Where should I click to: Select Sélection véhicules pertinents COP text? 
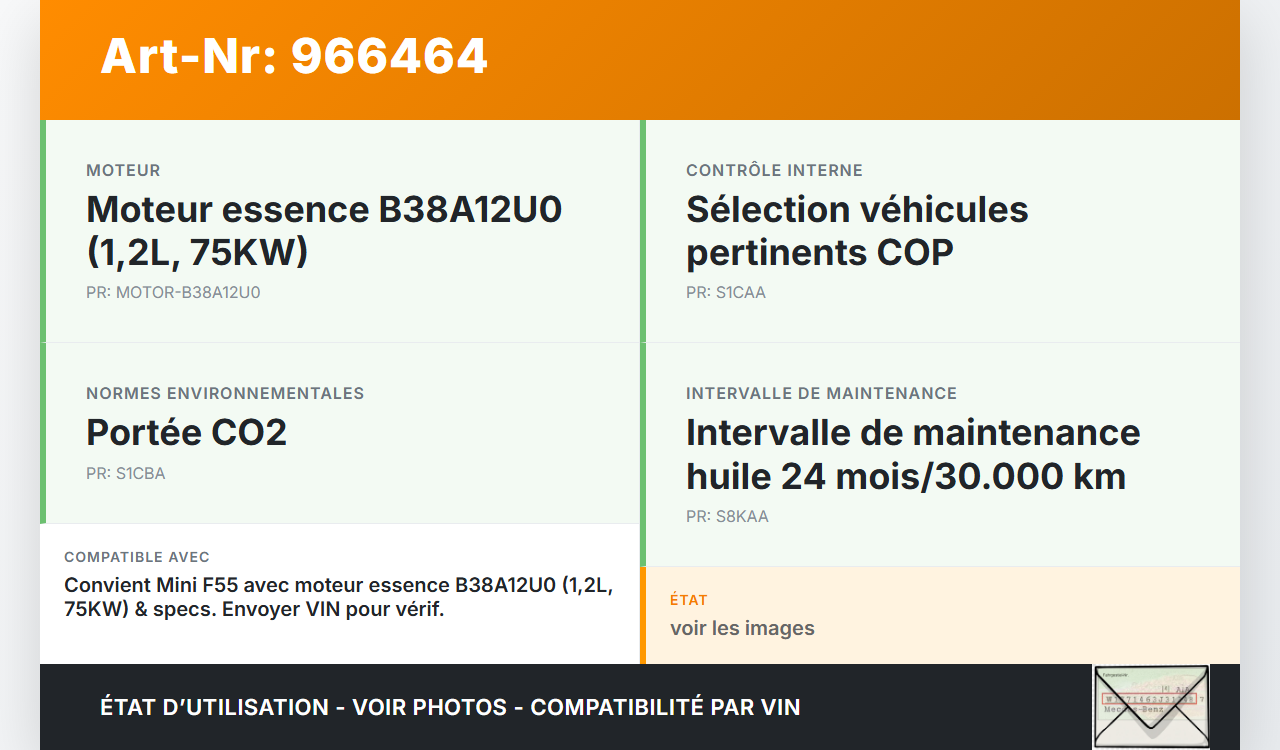pyautogui.click(x=857, y=230)
